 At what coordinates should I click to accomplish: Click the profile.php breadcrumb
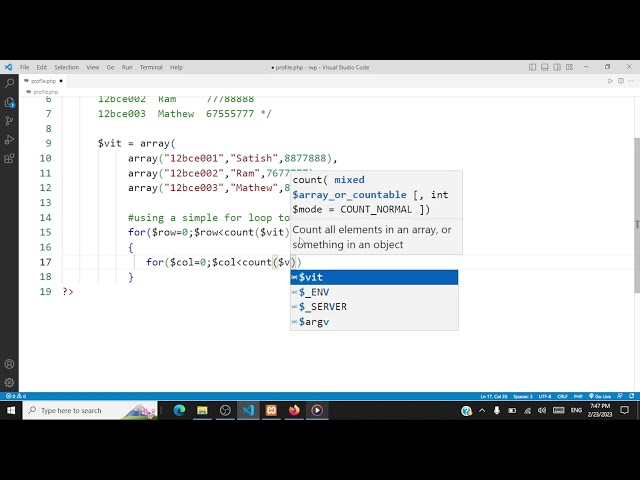pos(42,92)
